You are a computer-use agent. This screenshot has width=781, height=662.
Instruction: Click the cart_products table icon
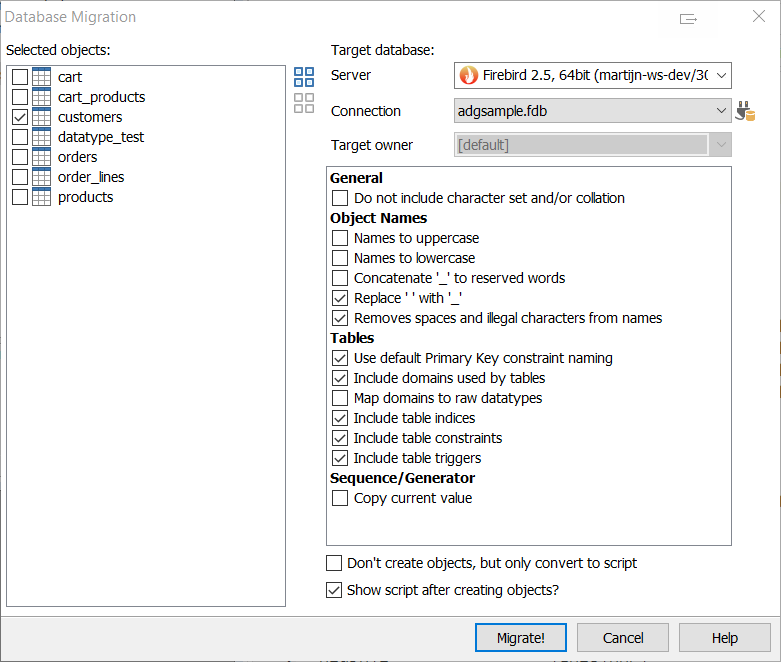click(42, 97)
